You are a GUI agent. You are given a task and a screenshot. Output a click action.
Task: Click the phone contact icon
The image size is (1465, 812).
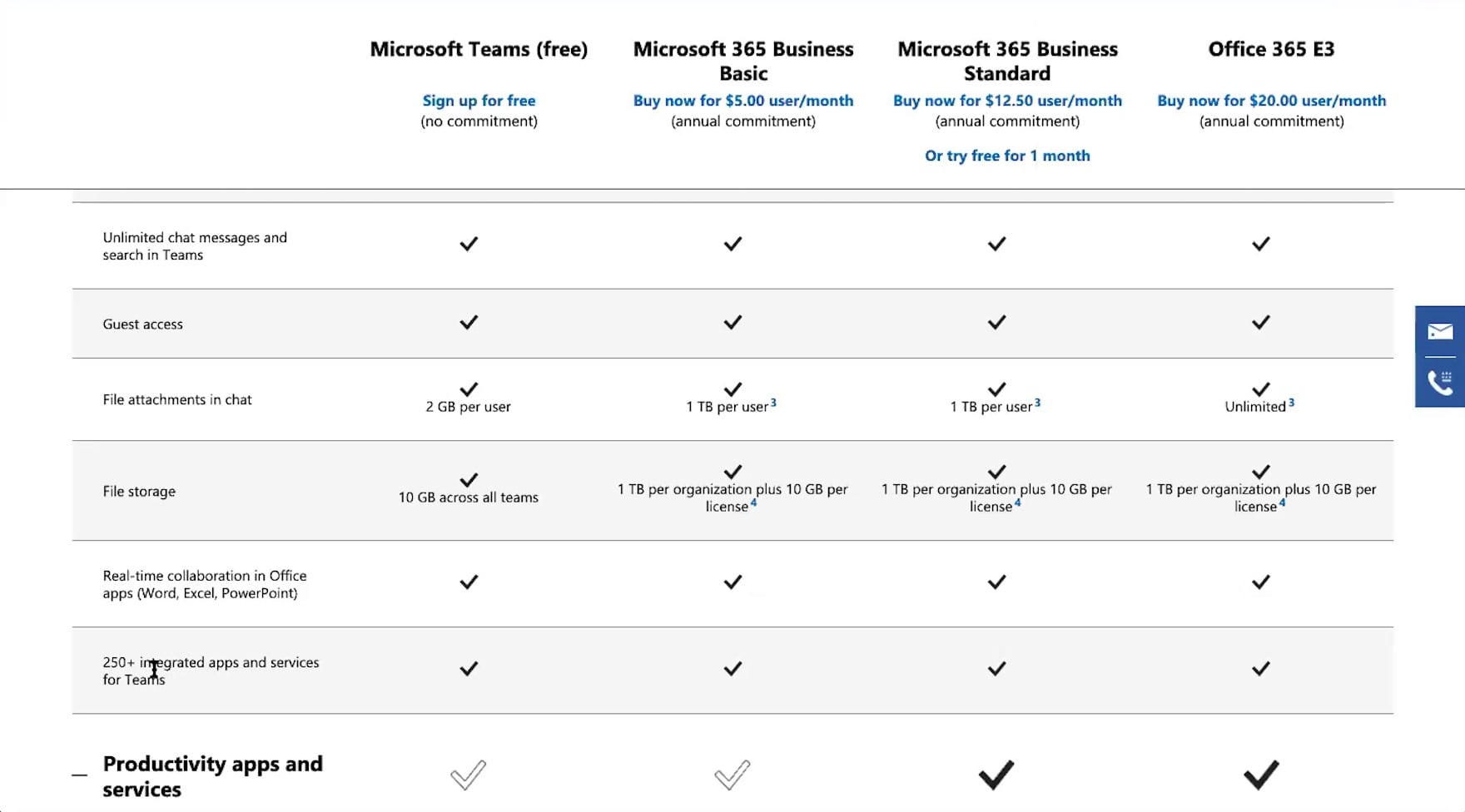[x=1440, y=382]
